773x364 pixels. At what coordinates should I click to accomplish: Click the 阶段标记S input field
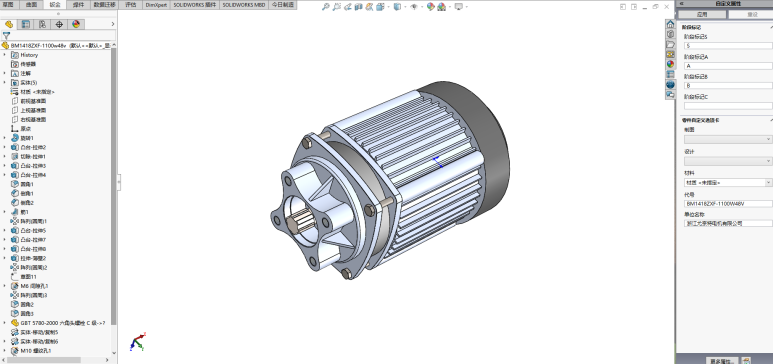click(728, 46)
